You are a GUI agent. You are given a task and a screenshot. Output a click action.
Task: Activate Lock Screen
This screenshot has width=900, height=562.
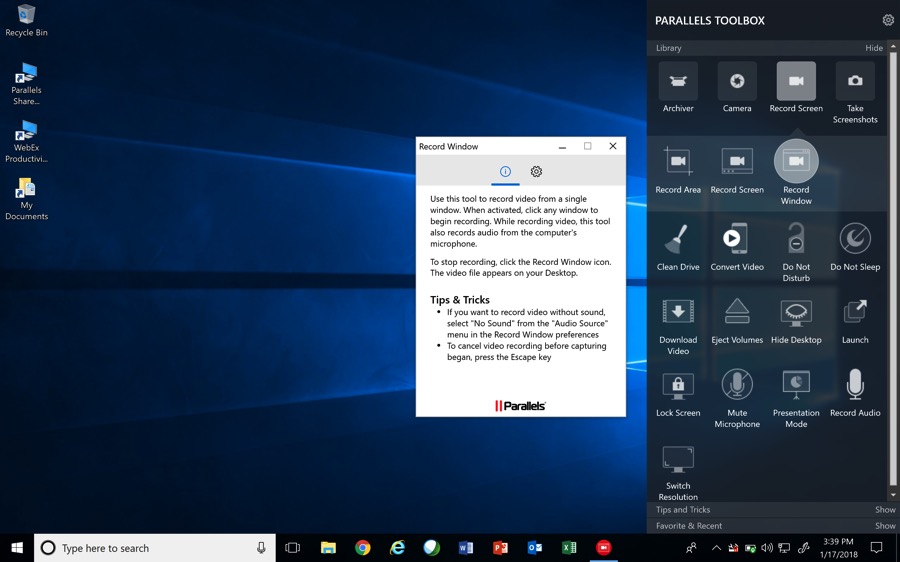click(678, 386)
